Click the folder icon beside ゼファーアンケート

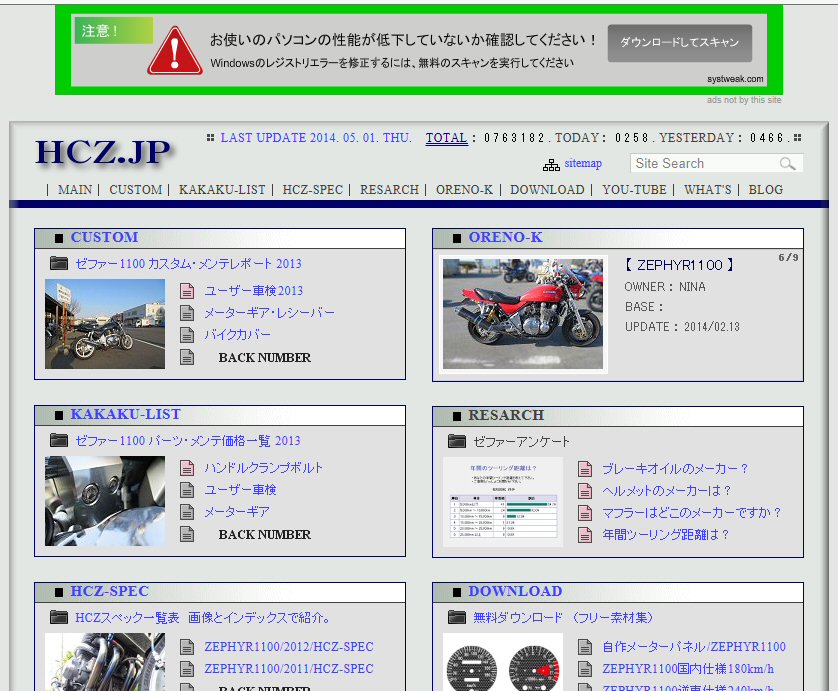457,441
